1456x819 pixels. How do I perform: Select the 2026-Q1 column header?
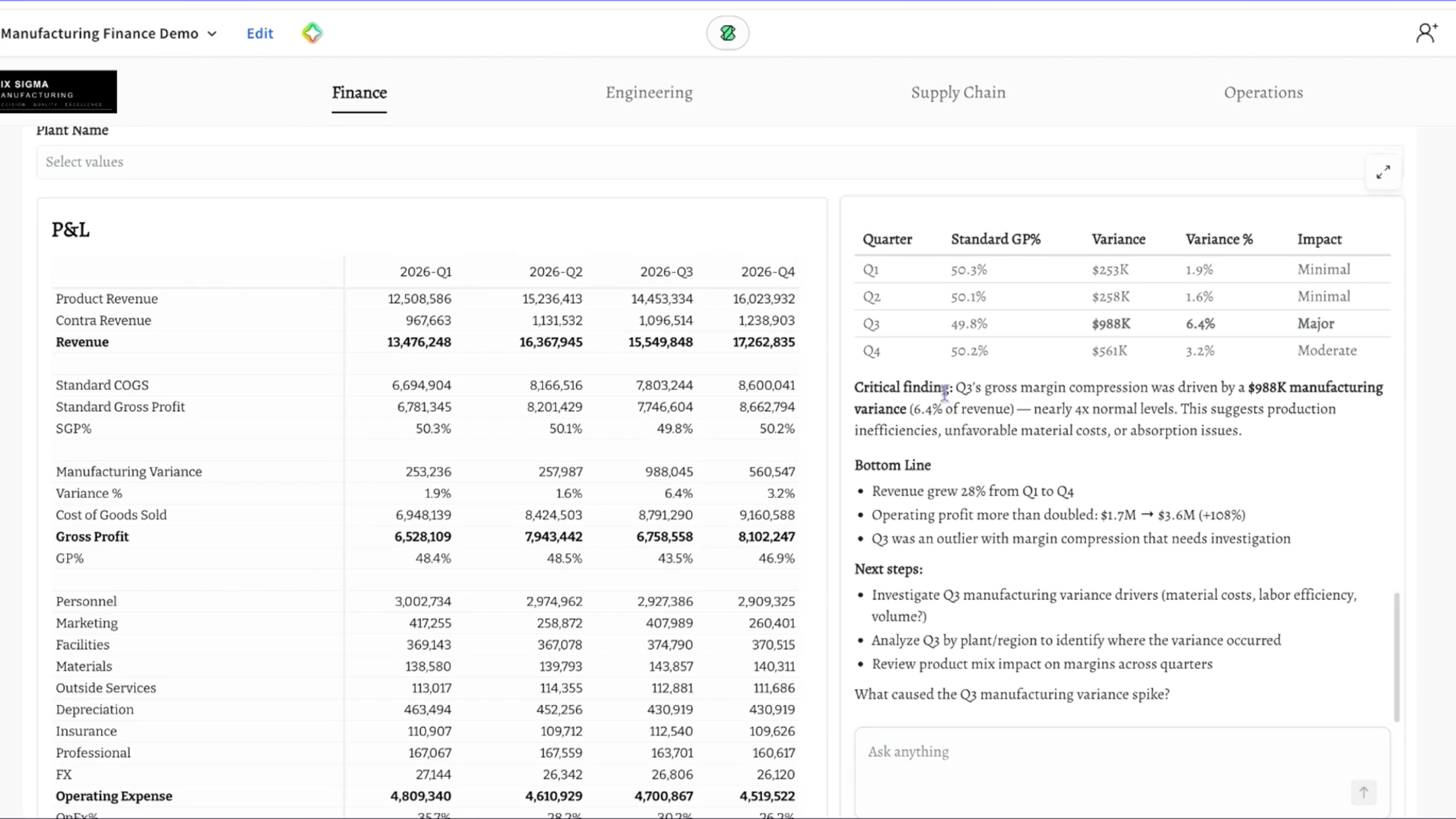425,272
